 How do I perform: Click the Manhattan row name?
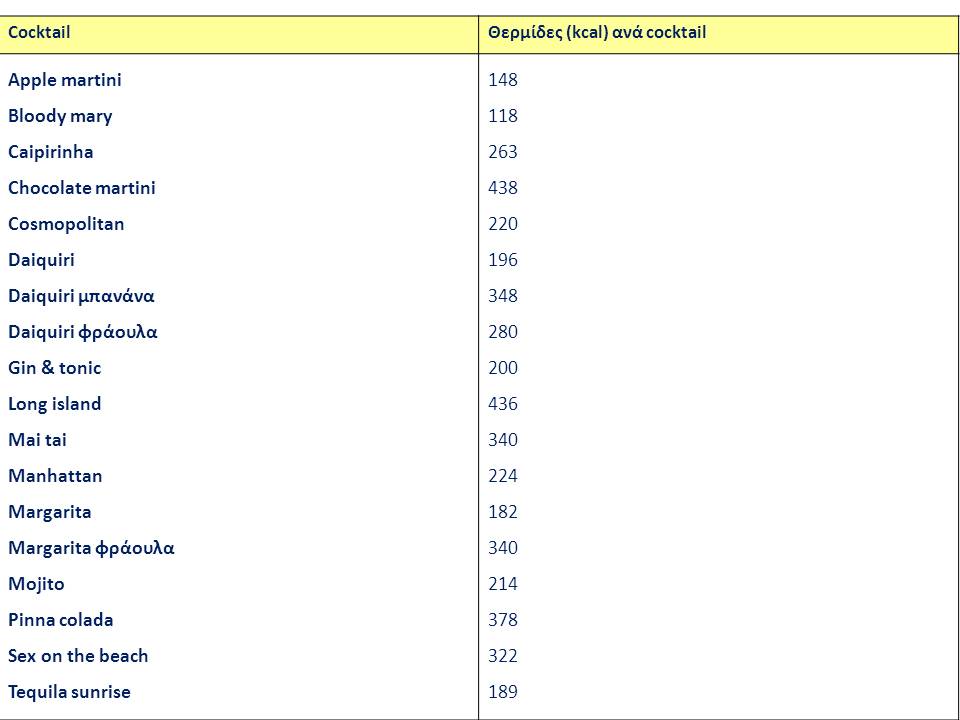(55, 476)
